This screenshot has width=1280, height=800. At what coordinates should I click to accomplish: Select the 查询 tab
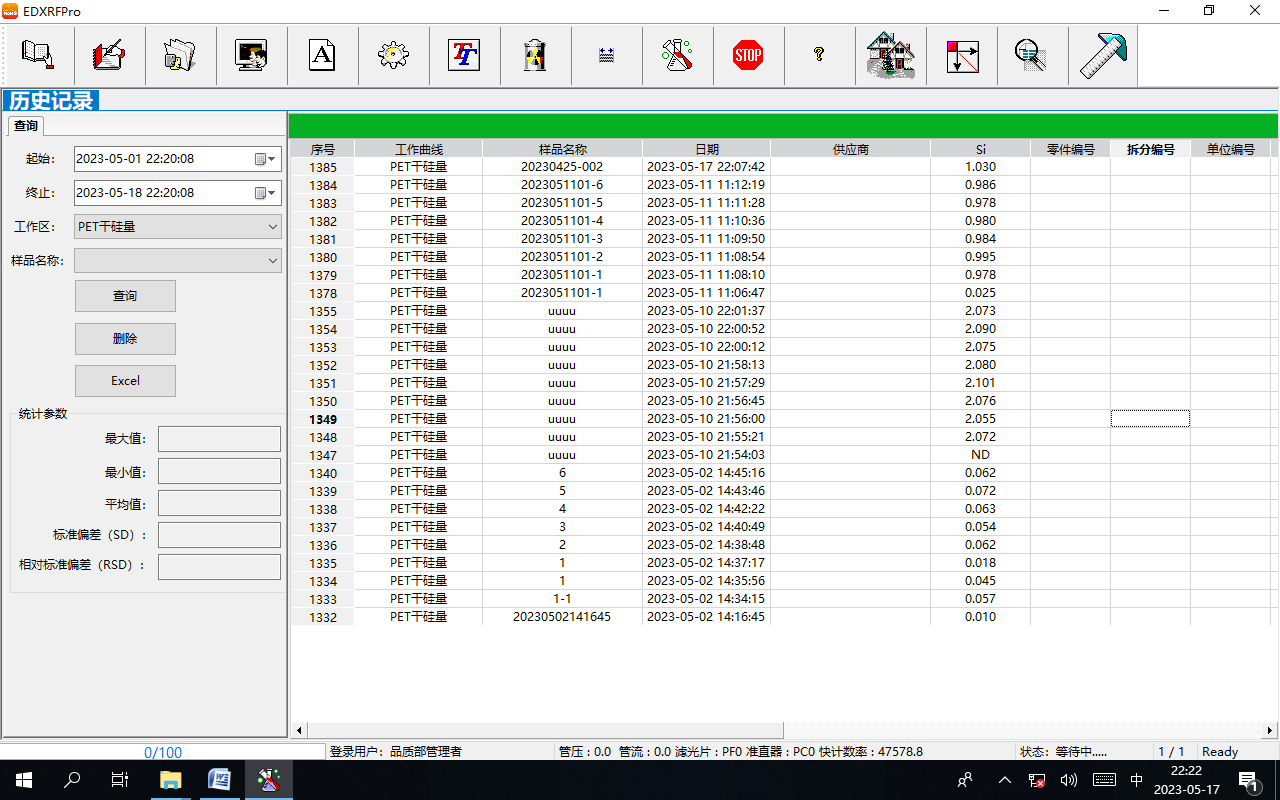coord(26,126)
